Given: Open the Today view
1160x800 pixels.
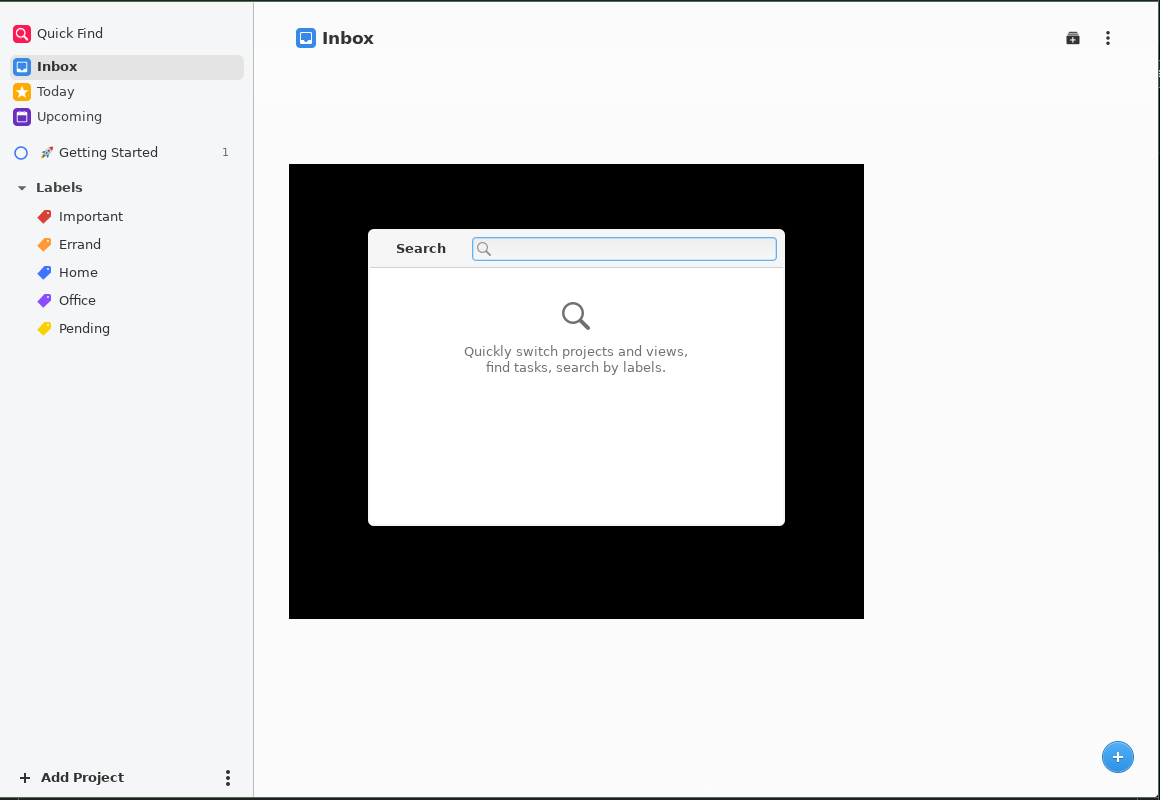Looking at the screenshot, I should tap(57, 91).
